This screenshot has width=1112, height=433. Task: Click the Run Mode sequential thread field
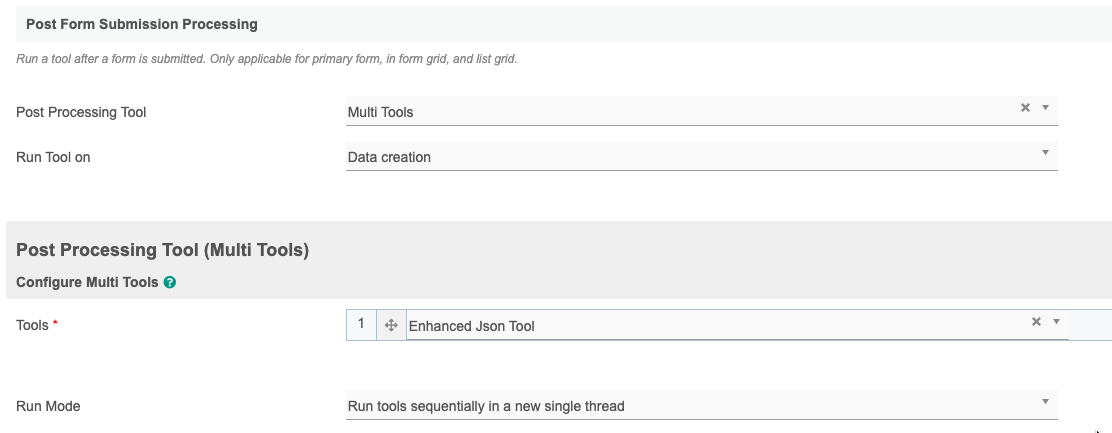pyautogui.click(x=680, y=406)
